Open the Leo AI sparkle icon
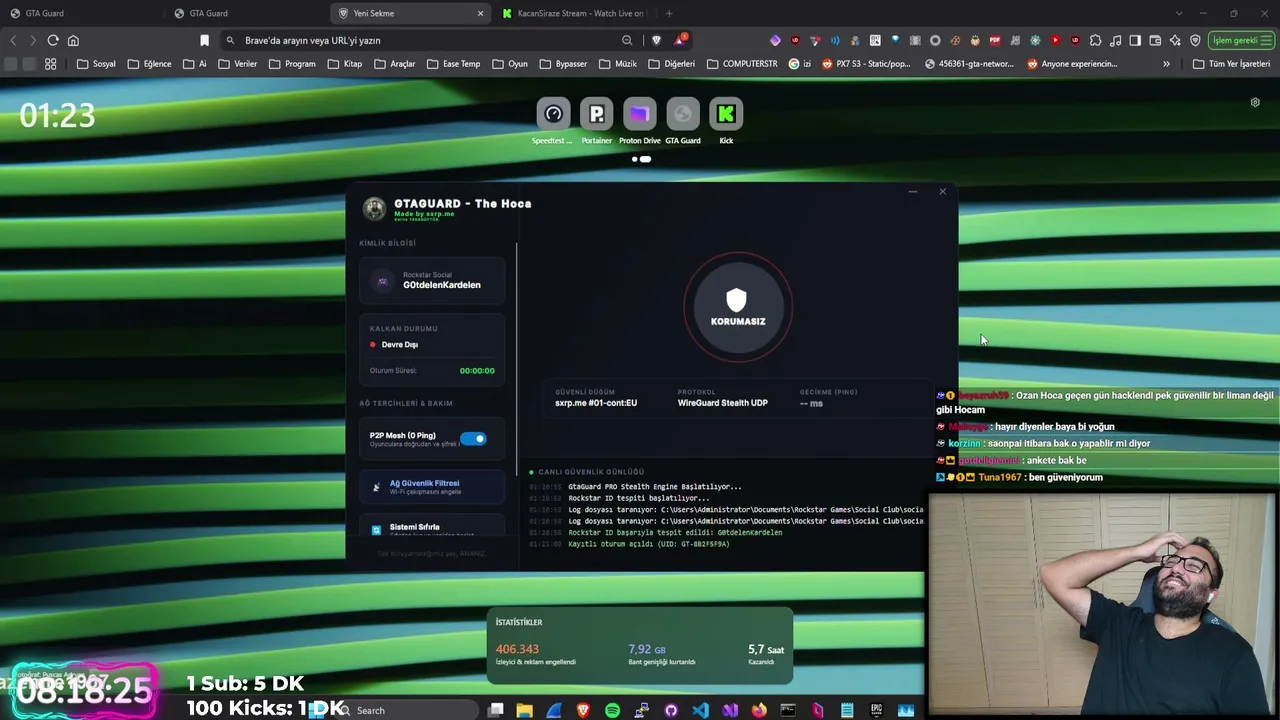The height and width of the screenshot is (720, 1280). [x=1175, y=40]
